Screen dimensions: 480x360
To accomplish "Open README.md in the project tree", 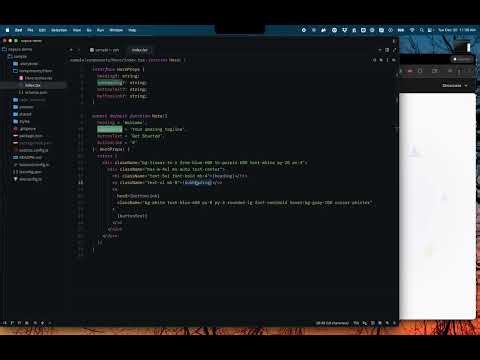I will point(28,157).
